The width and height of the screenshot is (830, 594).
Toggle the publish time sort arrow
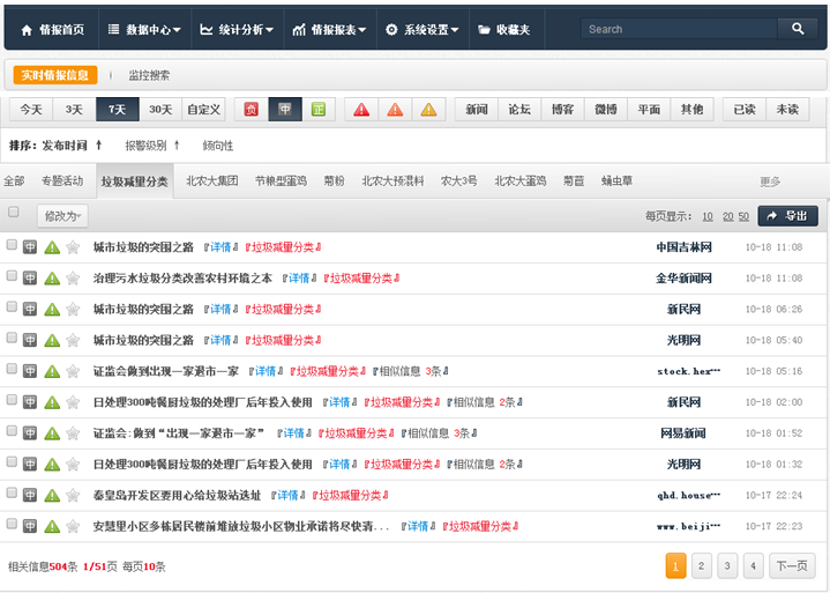pyautogui.click(x=98, y=145)
